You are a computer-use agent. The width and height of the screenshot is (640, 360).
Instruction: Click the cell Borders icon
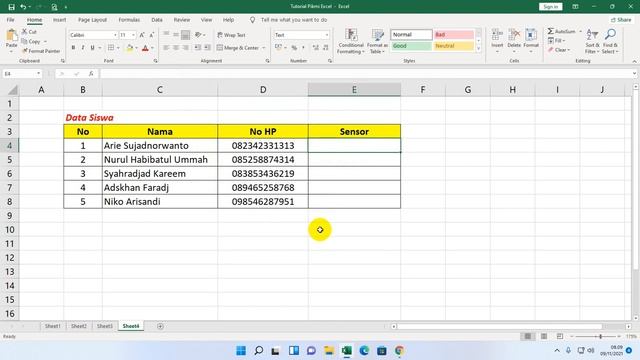tap(111, 48)
